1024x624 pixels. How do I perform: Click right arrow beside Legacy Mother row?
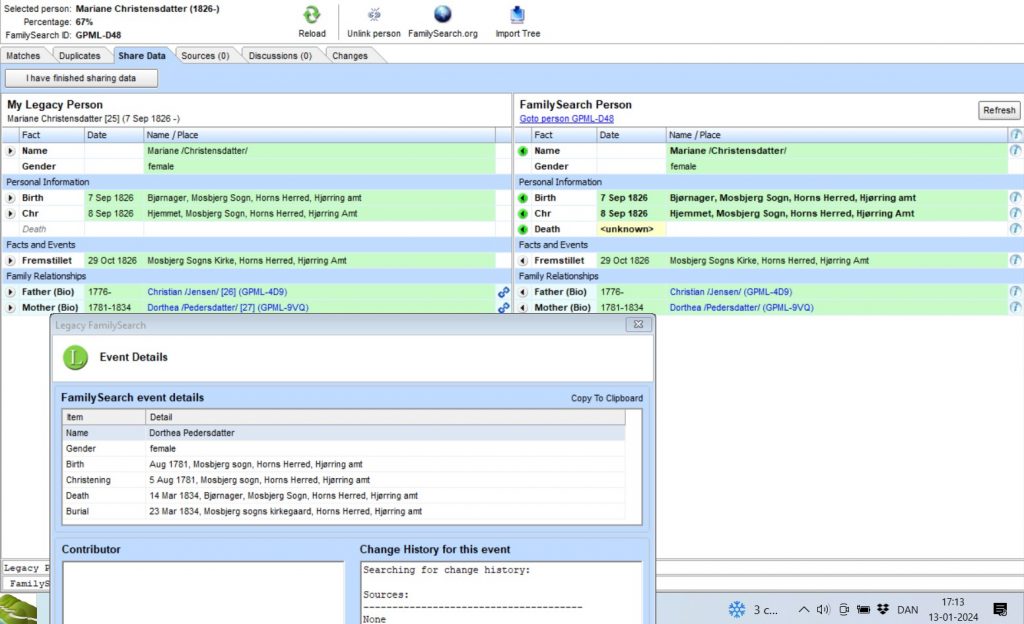(x=10, y=307)
